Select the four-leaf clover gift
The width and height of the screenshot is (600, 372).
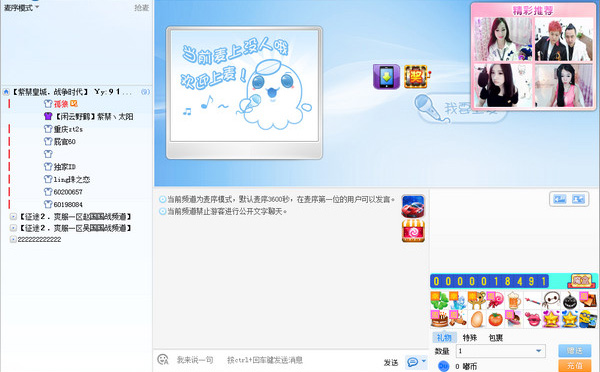click(439, 300)
